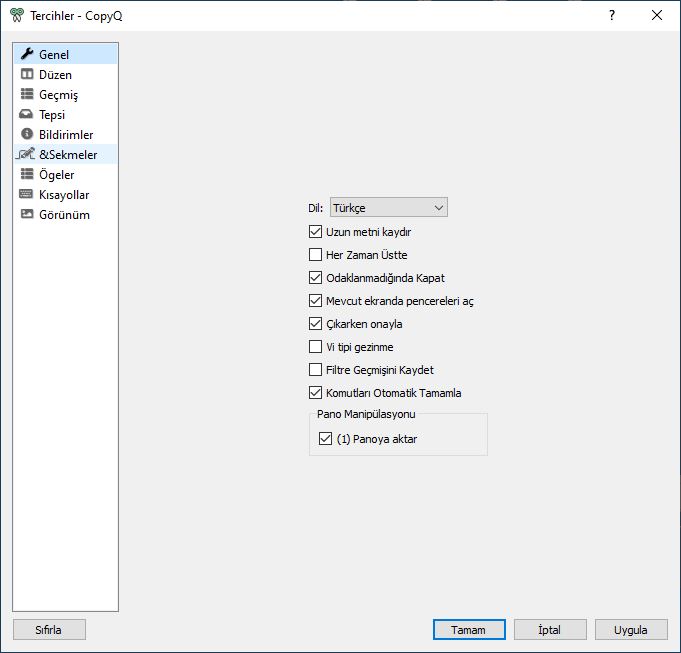The height and width of the screenshot is (653, 681).
Task: Click the wrench icon beside Genel
Action: [27, 54]
